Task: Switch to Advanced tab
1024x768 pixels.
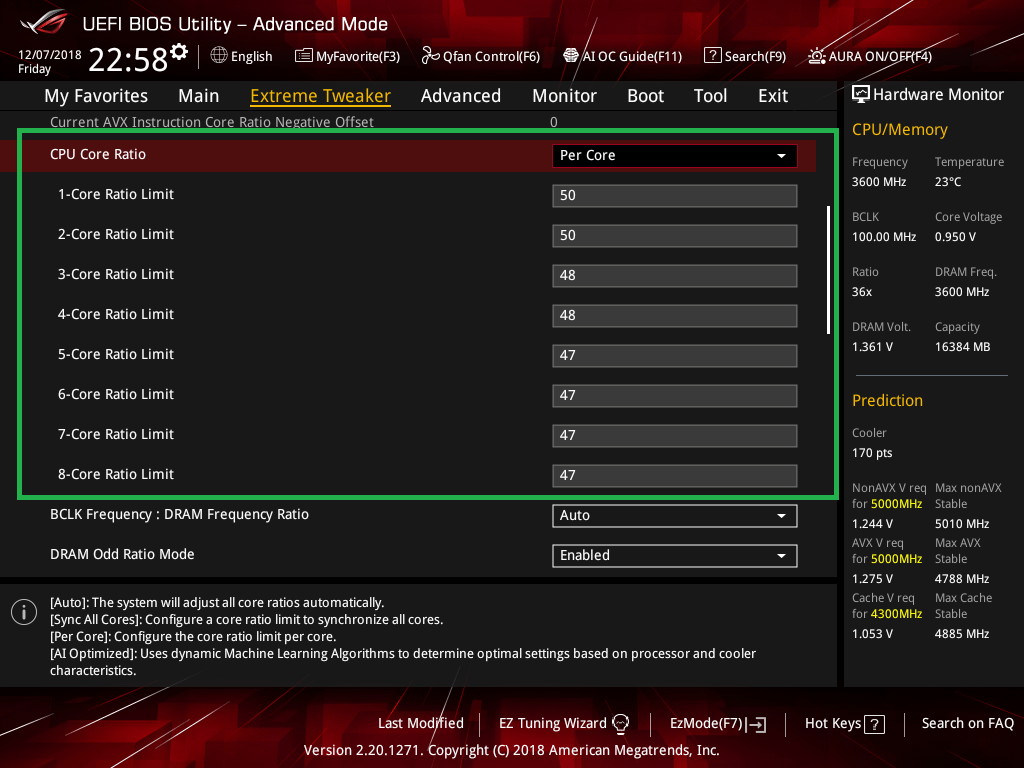Action: pos(460,96)
